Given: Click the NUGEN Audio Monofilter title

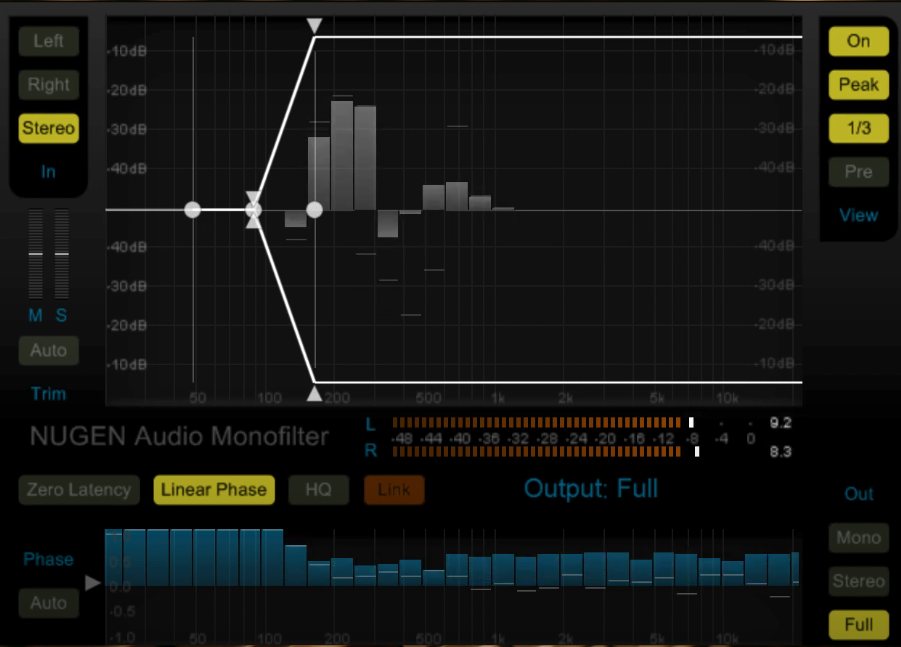Looking at the screenshot, I should click(179, 436).
